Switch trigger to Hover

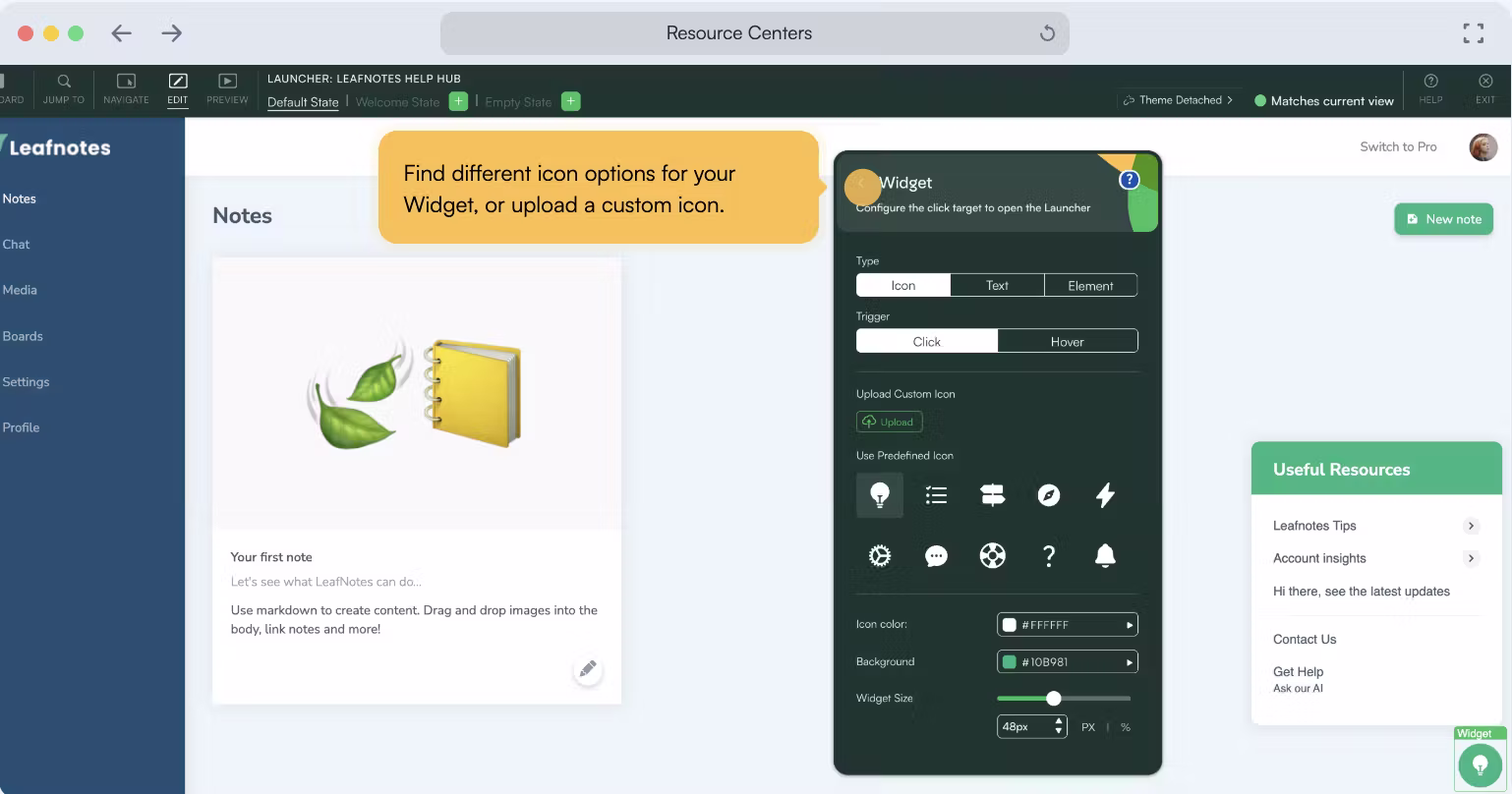pos(1067,341)
